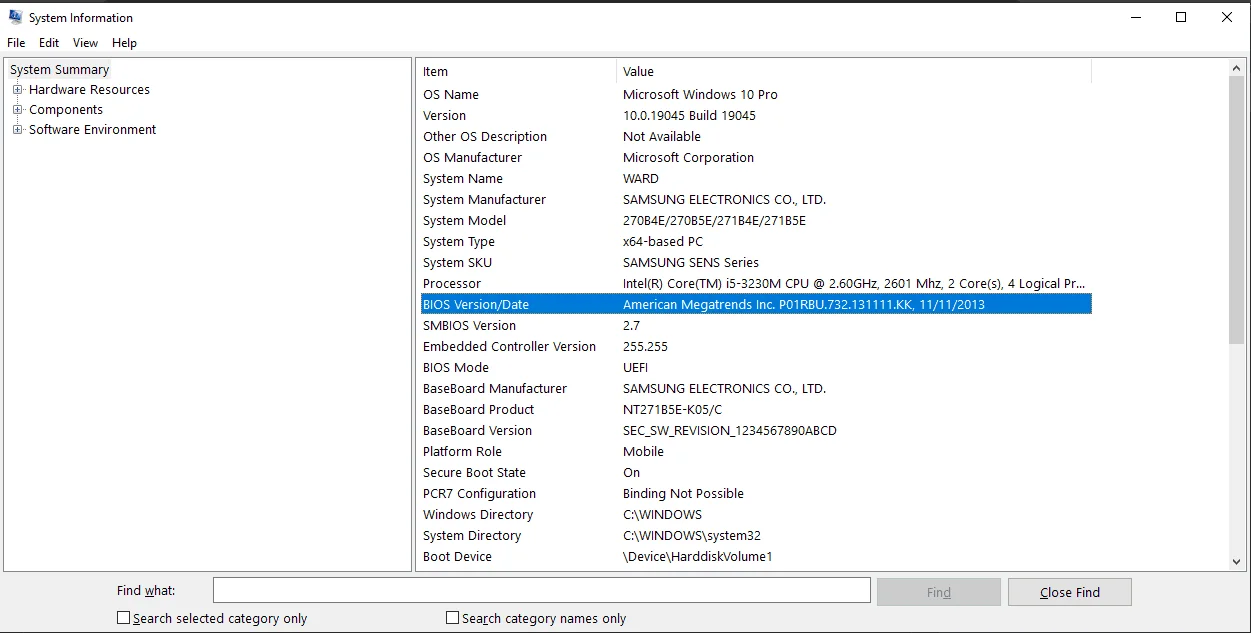Open the Help menu

pyautogui.click(x=124, y=43)
